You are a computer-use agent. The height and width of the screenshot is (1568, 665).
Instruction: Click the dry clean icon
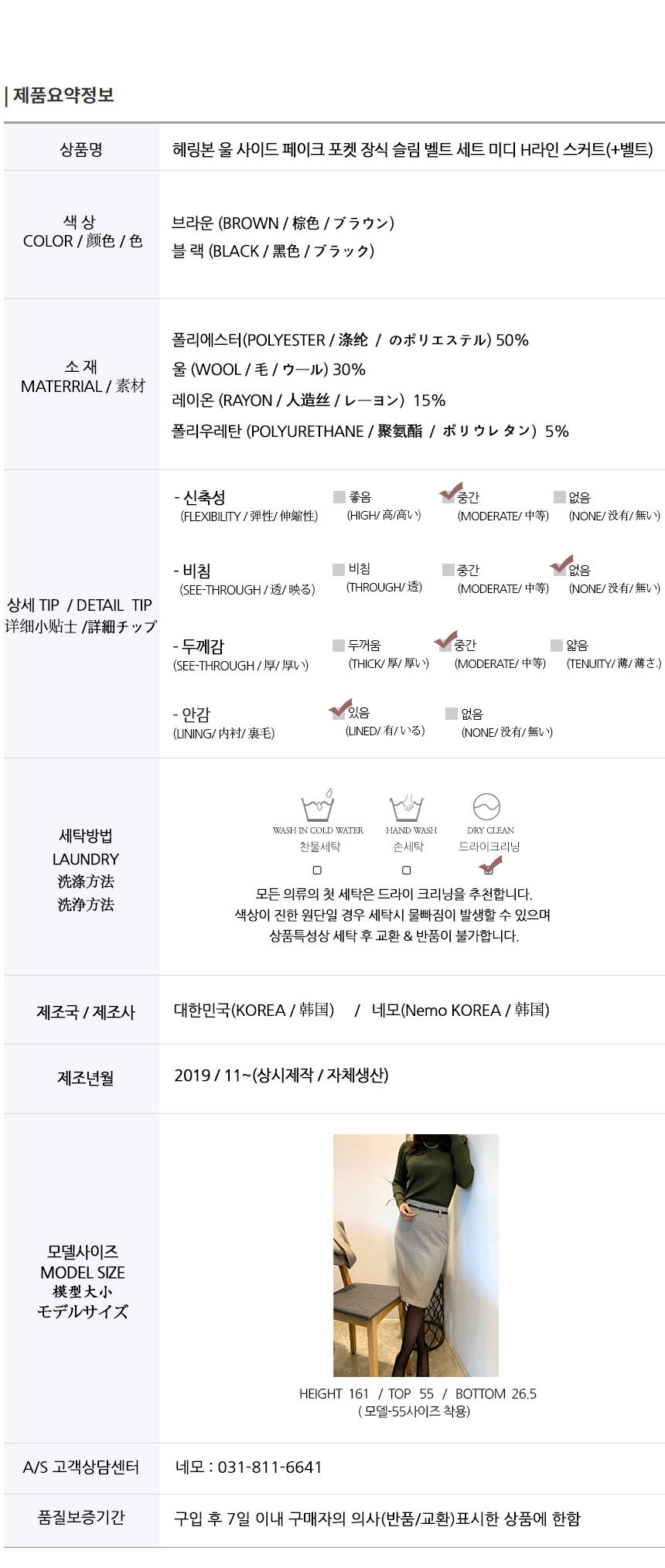coord(486,807)
